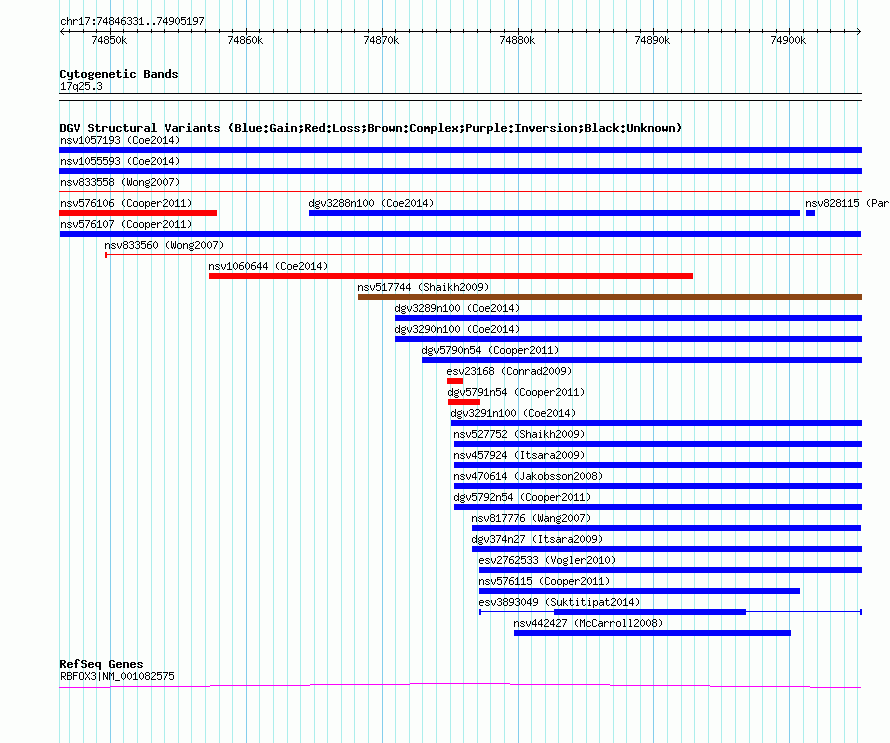The image size is (890, 743).
Task: Click the 74890k ruler position
Action: 652,40
